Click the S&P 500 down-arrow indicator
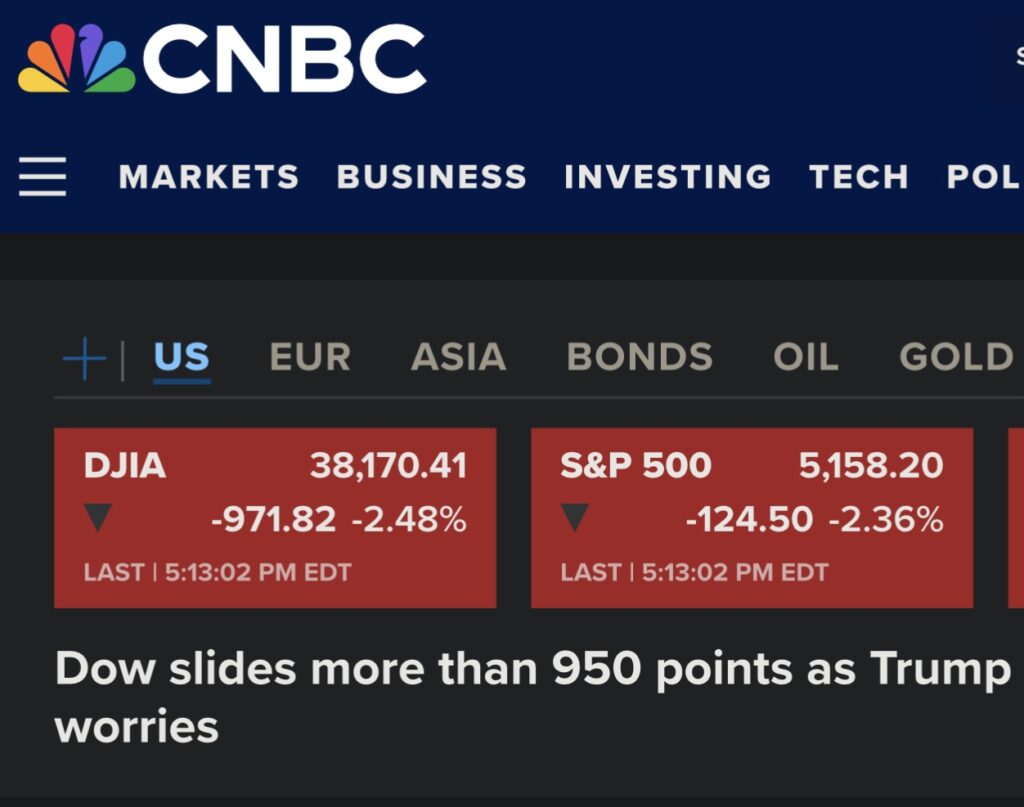 (x=574, y=518)
